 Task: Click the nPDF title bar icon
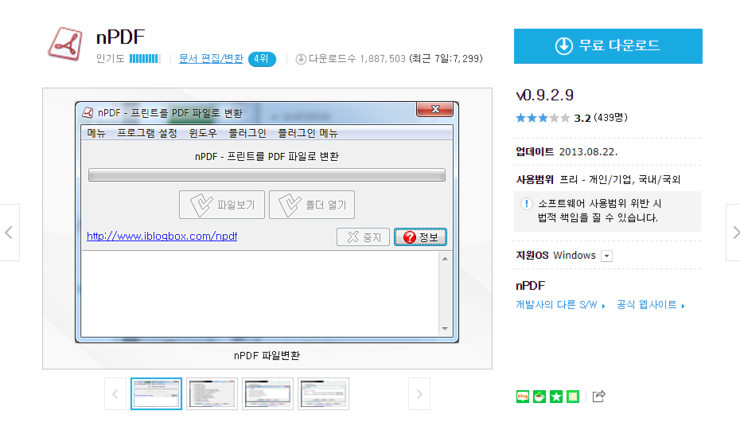(x=88, y=113)
